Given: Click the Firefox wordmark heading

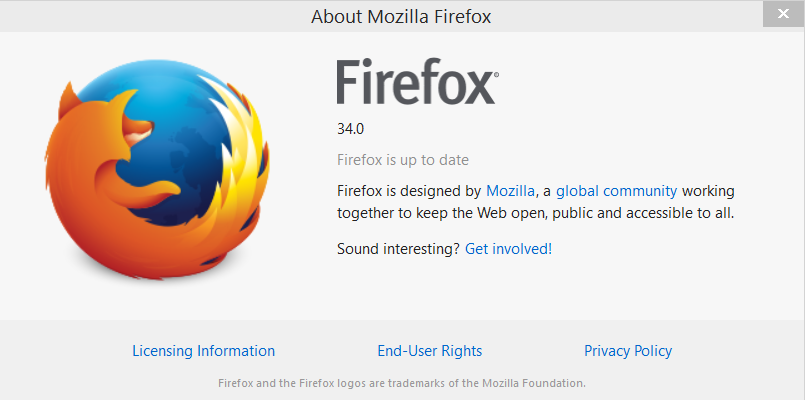Looking at the screenshot, I should pos(414,82).
